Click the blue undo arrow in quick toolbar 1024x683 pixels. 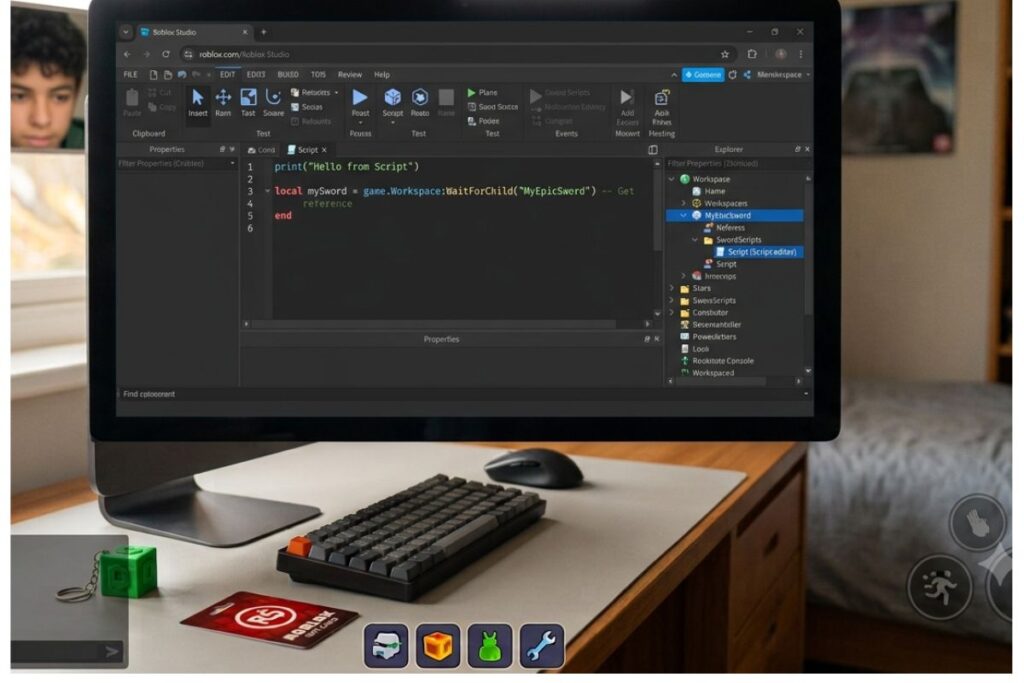point(182,75)
